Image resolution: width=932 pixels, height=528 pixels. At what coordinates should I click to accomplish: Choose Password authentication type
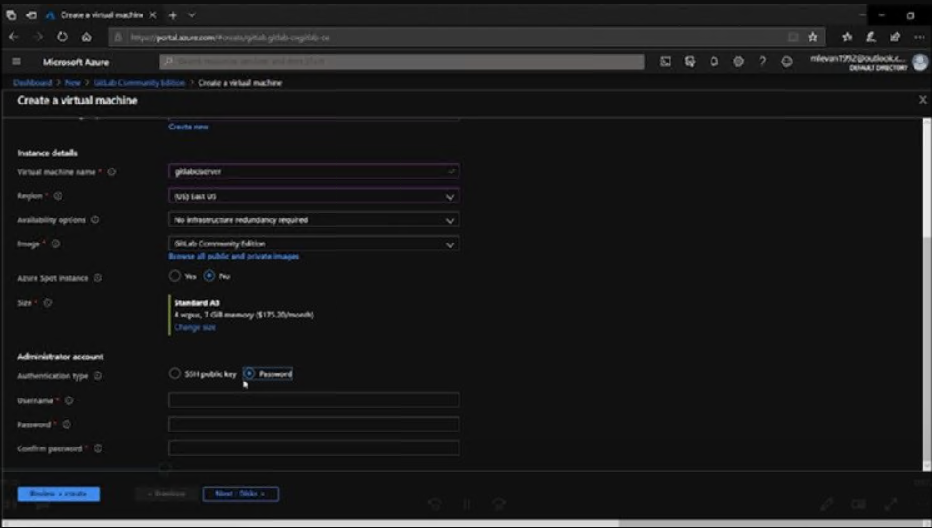(x=249, y=373)
